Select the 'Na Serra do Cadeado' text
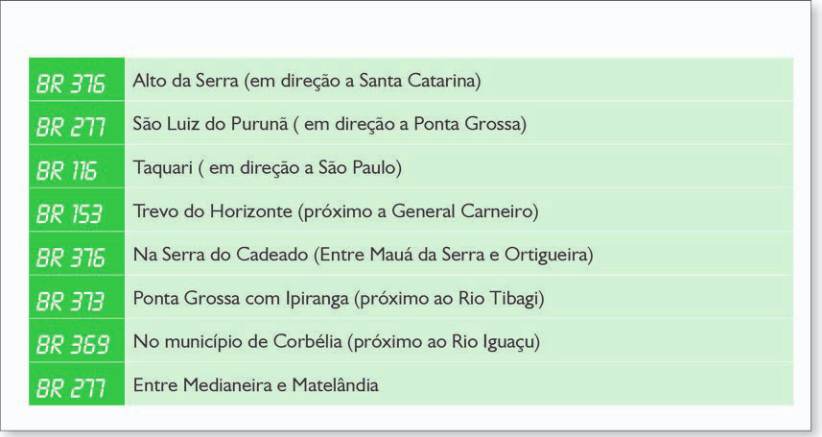Screen dimensions: 822x437 [x=220, y=255]
